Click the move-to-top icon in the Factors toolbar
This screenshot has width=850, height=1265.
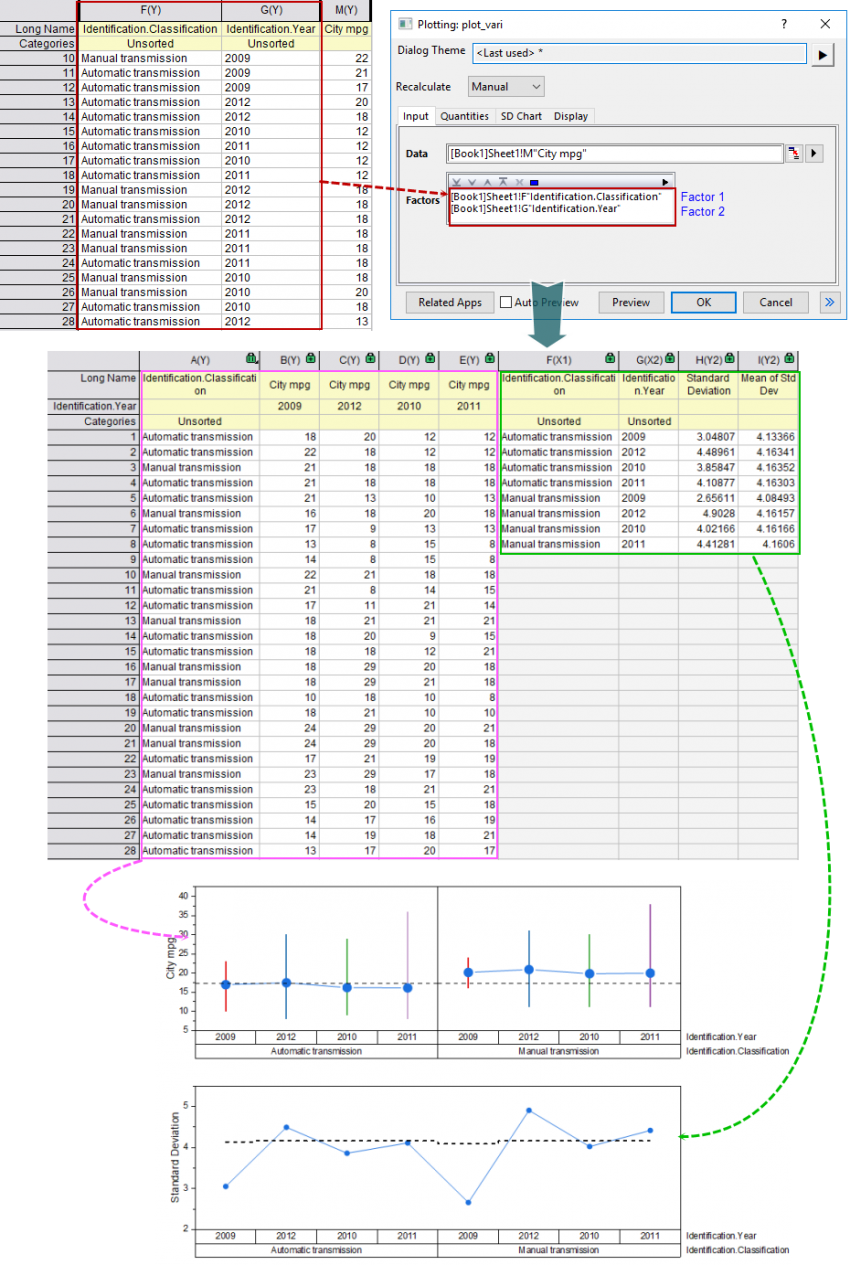(503, 182)
